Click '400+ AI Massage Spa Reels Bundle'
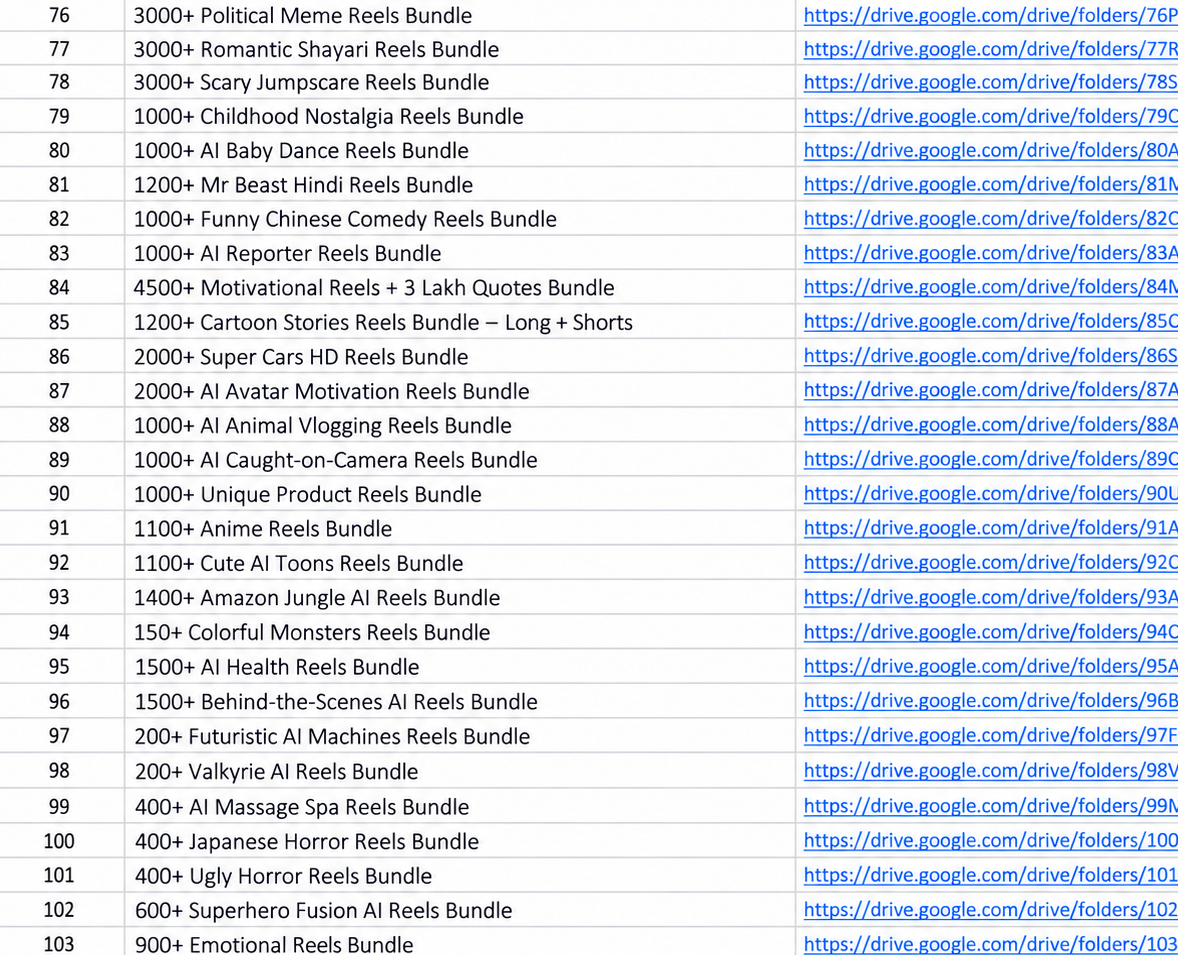This screenshot has width=1178, height=956. point(302,807)
